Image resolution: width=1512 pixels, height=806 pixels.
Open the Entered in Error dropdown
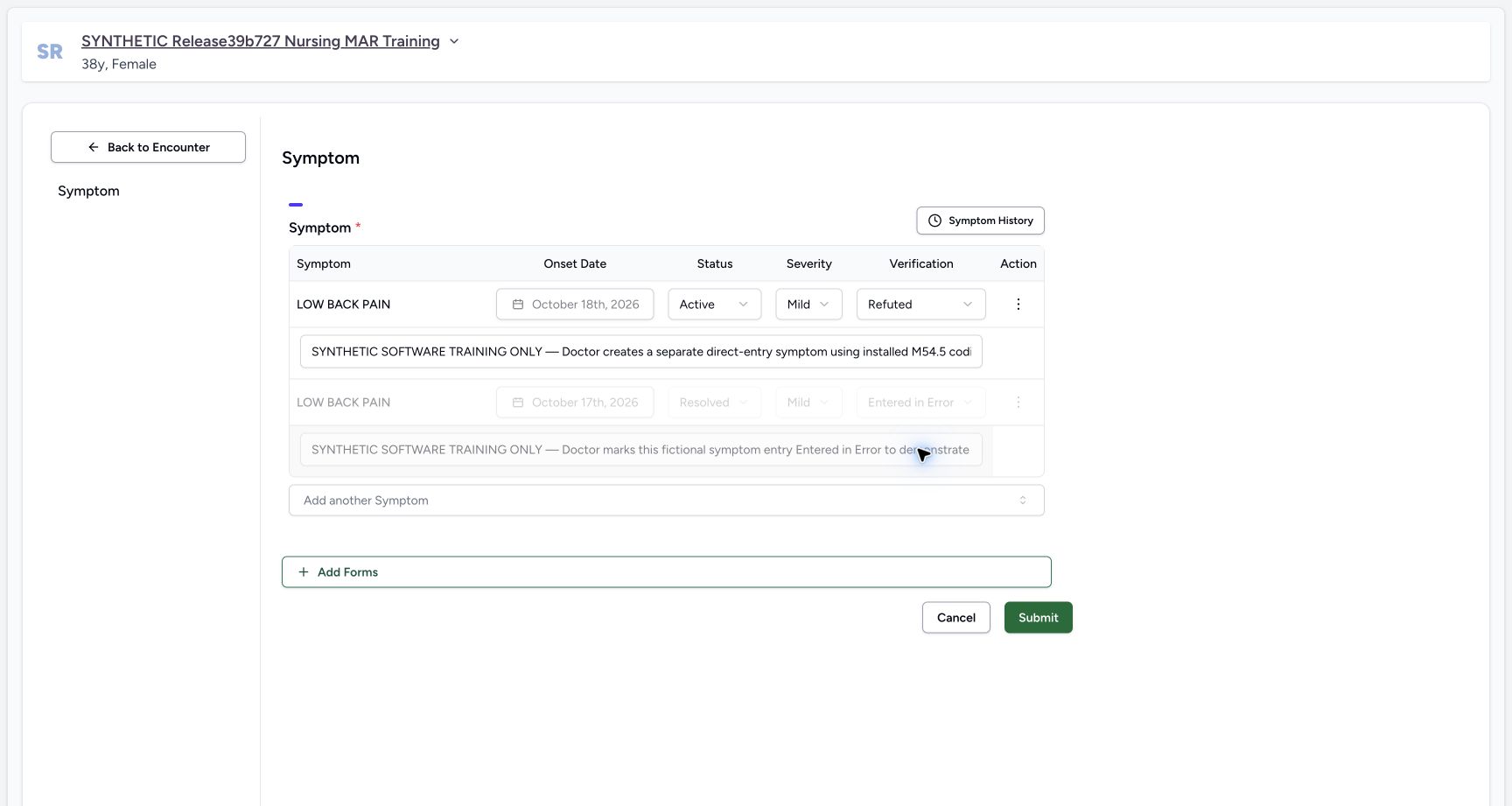coord(920,403)
